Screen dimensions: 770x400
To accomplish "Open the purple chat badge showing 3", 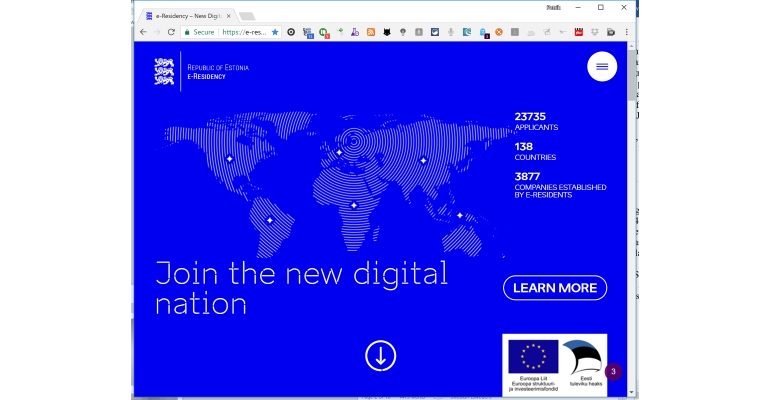I will coord(613,372).
